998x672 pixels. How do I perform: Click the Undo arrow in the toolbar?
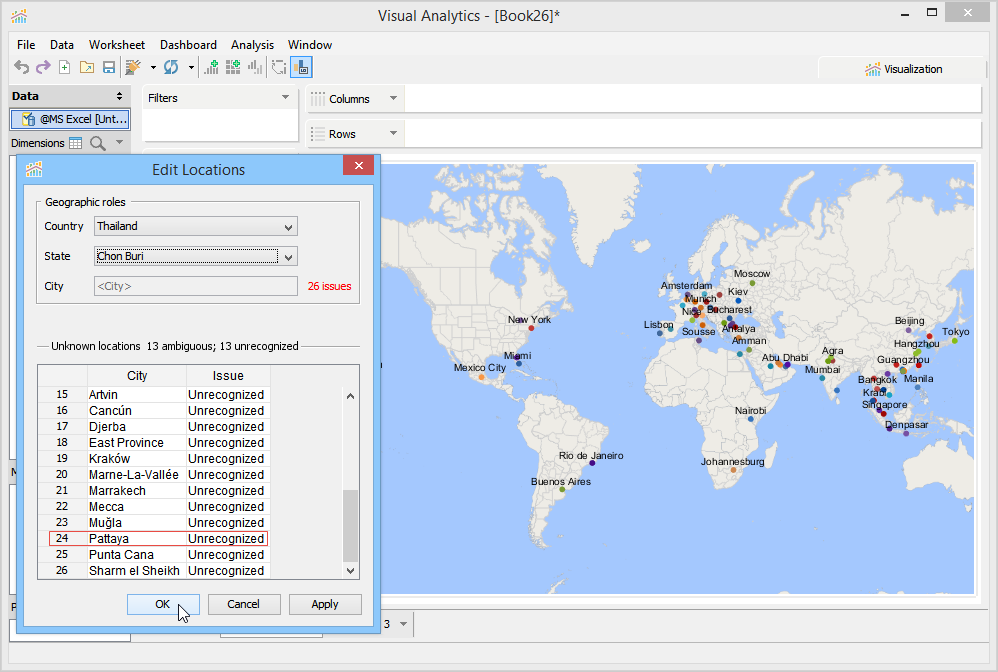(21, 67)
